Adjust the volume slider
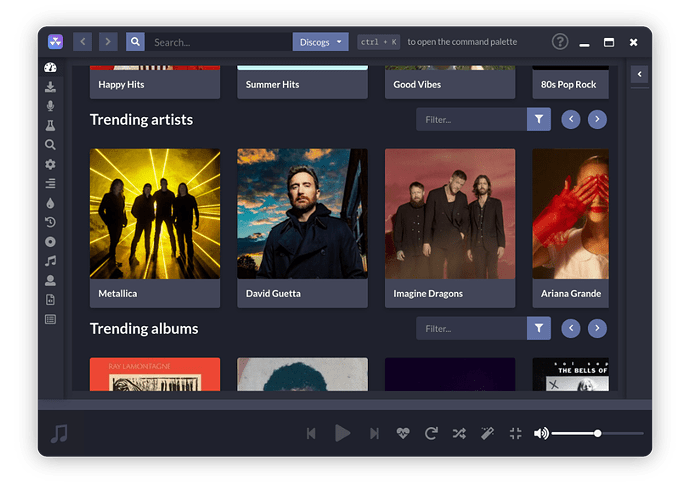Viewport: 690px width, 482px height. (598, 434)
